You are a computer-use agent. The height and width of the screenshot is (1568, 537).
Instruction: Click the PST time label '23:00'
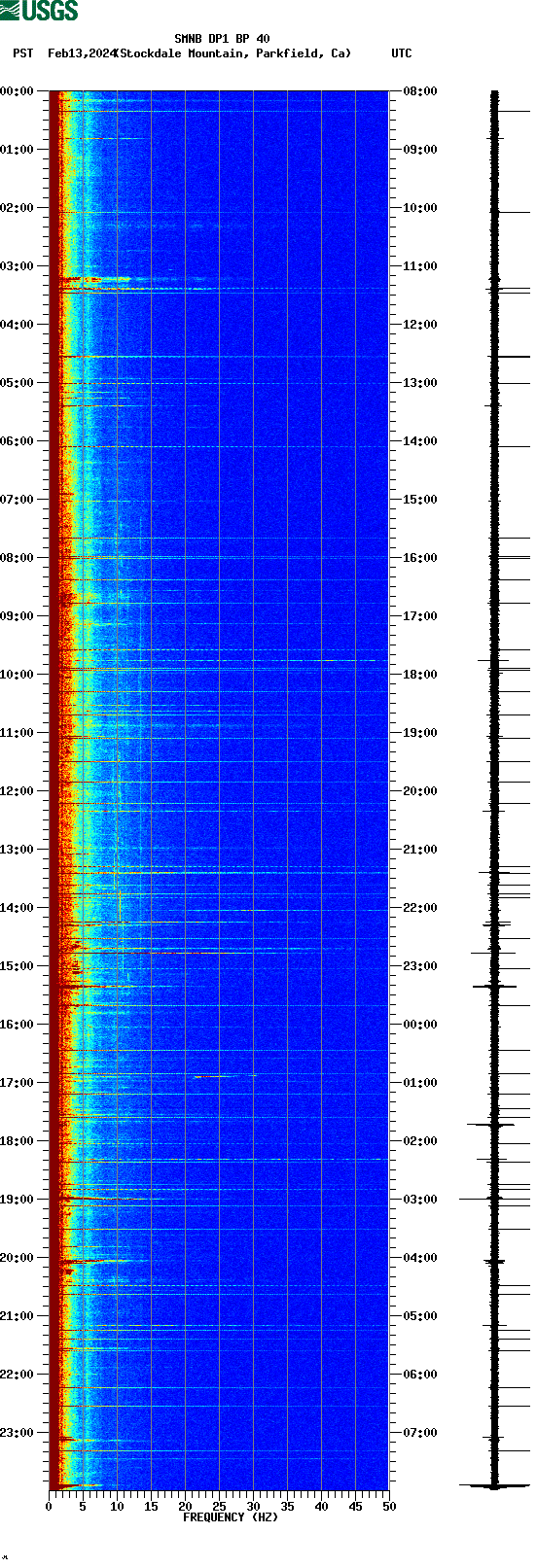pos(18,1433)
